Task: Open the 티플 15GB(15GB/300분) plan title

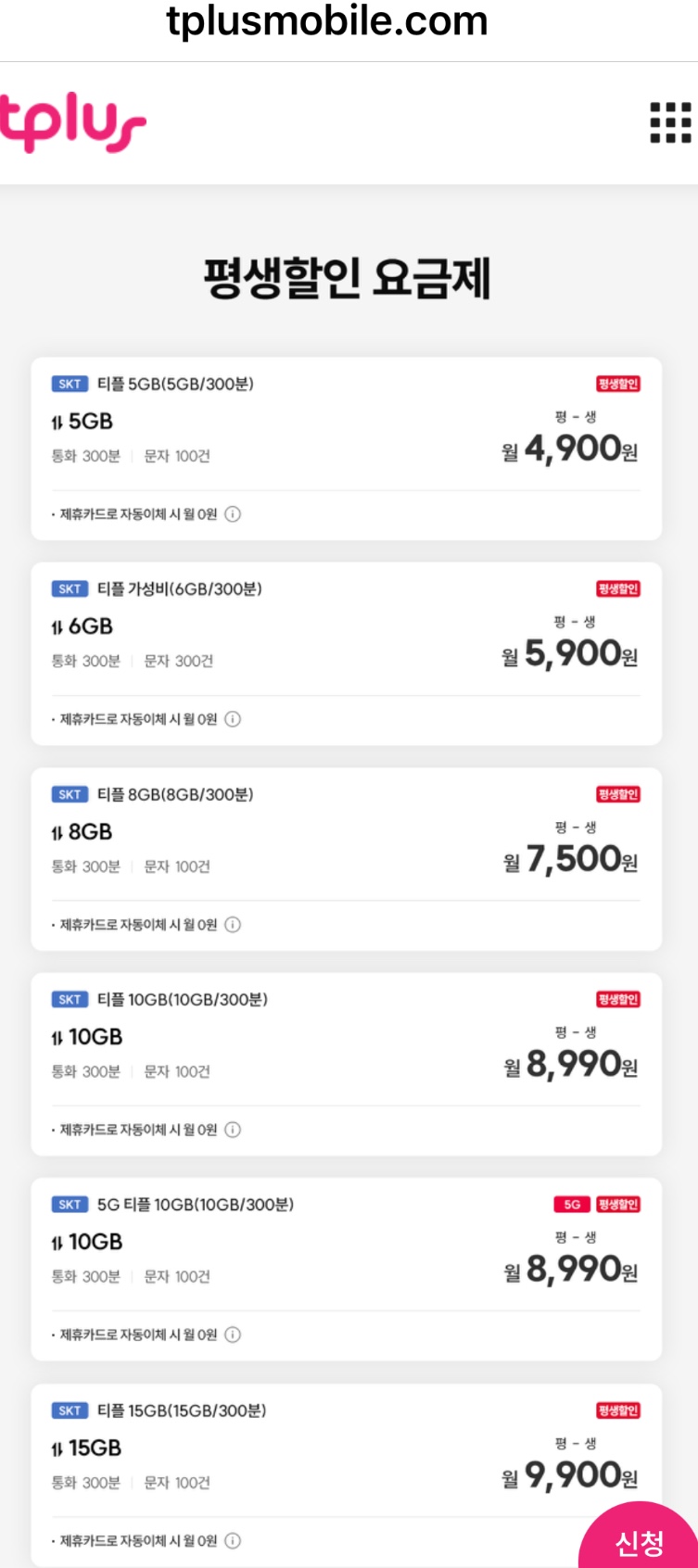Action: [182, 1410]
